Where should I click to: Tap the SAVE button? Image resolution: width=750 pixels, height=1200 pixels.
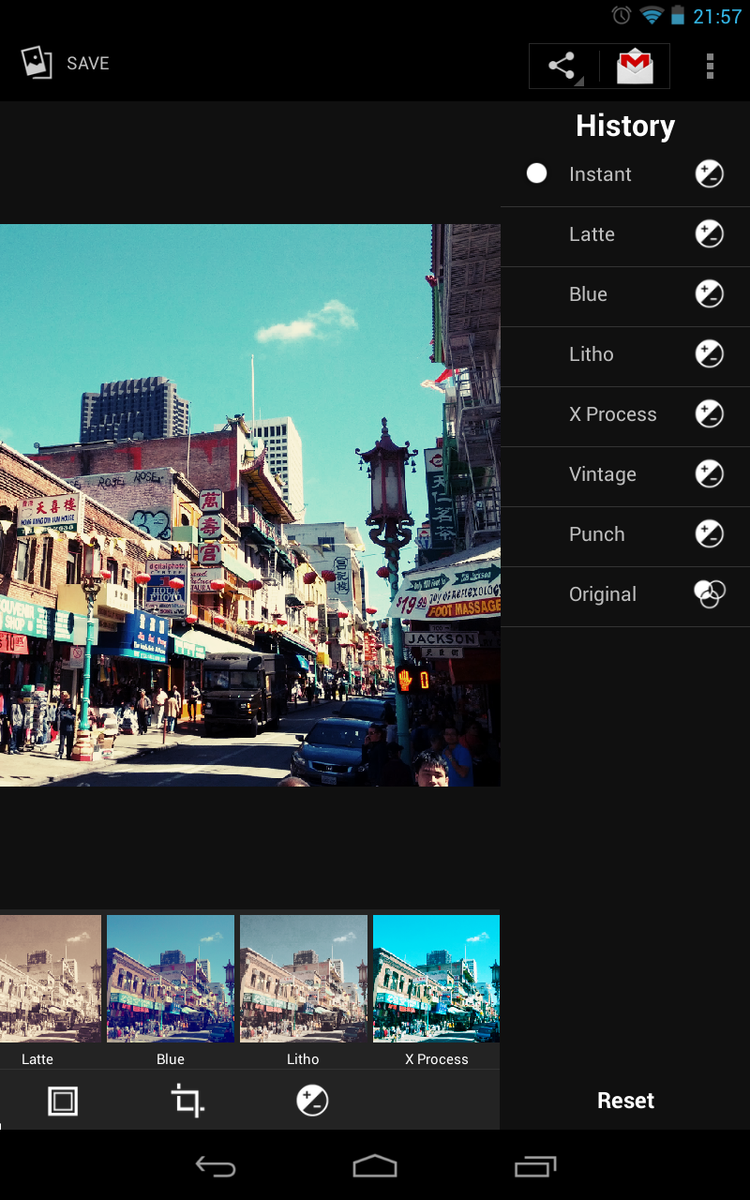click(x=87, y=63)
